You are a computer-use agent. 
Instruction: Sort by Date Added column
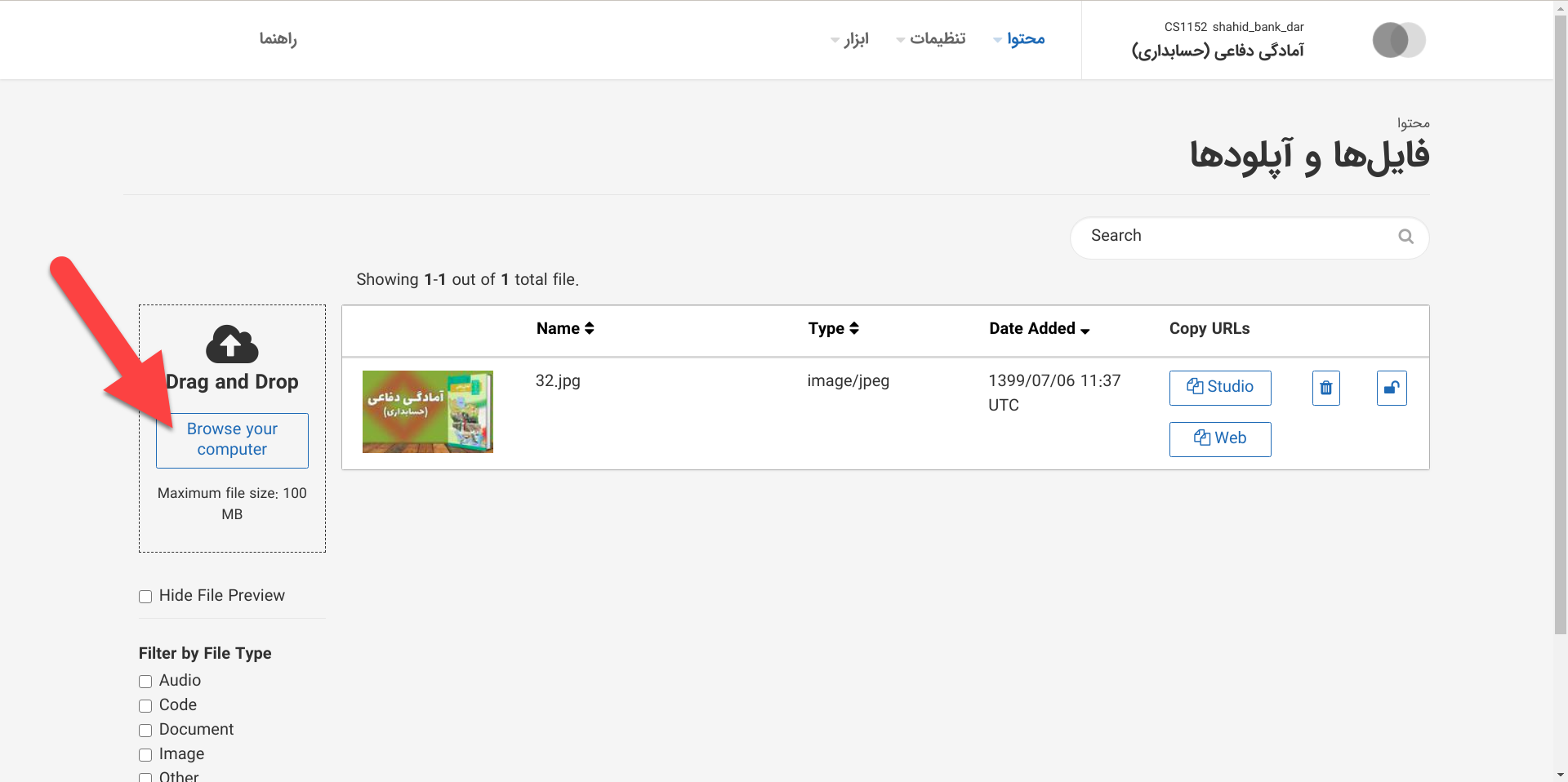(1039, 329)
